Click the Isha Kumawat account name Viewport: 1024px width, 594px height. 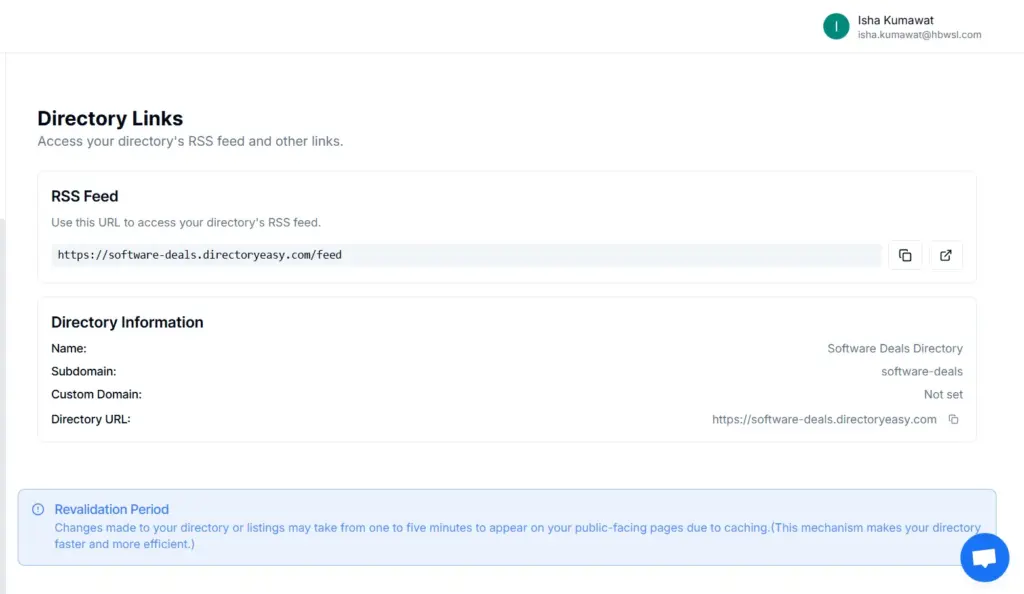[x=895, y=19]
